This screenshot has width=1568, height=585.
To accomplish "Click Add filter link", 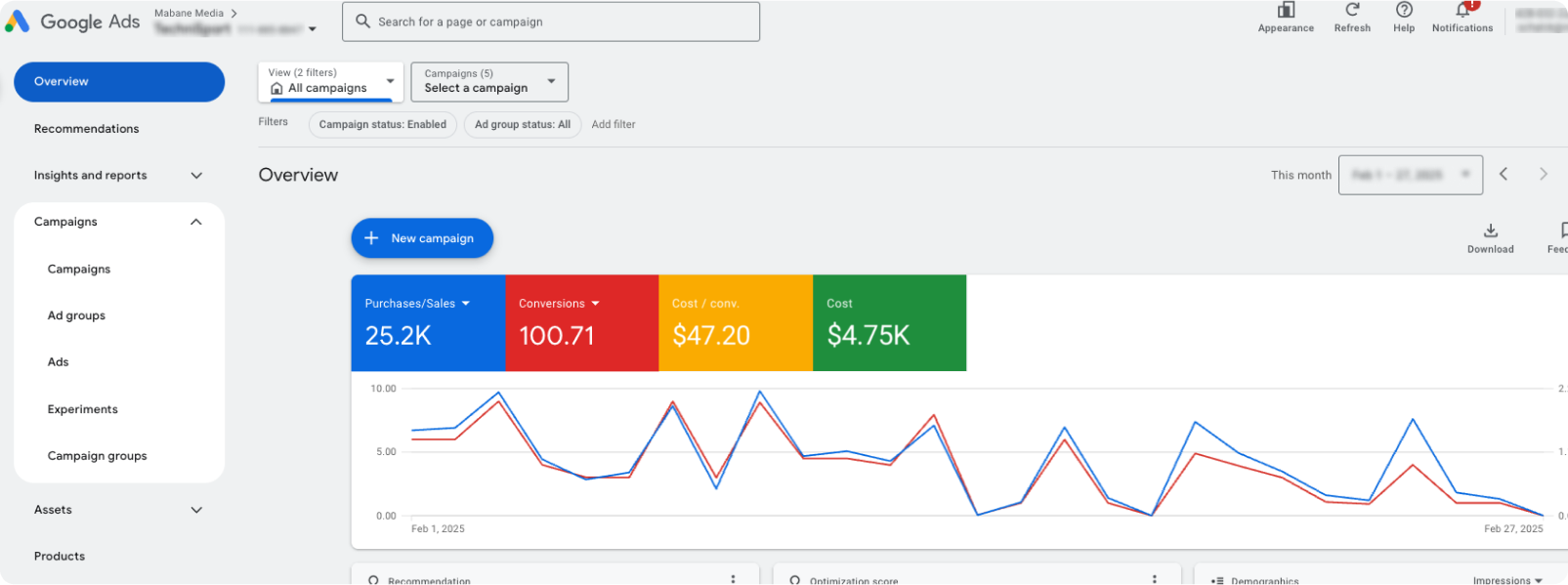I will [613, 124].
